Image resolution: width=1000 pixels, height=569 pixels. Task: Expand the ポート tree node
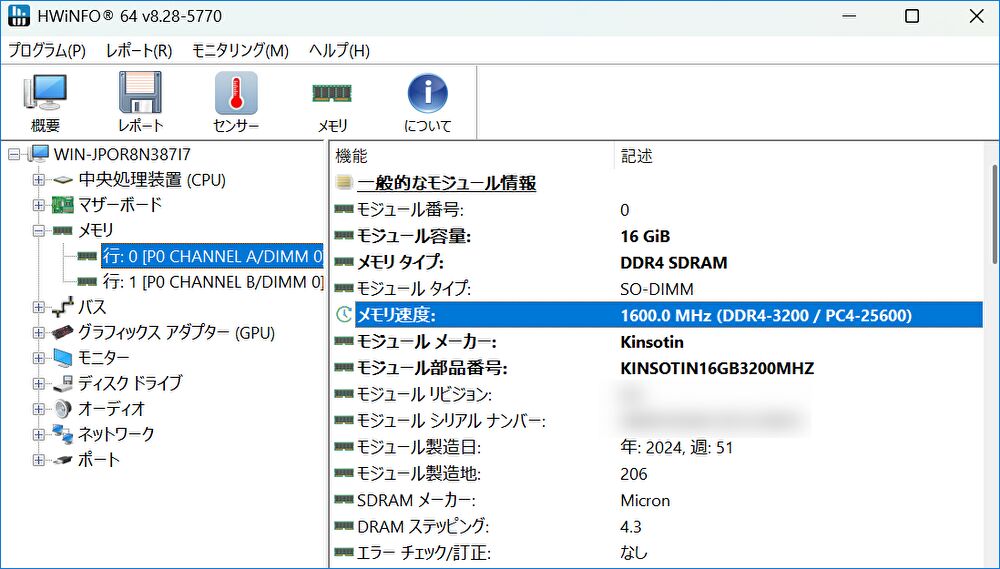39,460
